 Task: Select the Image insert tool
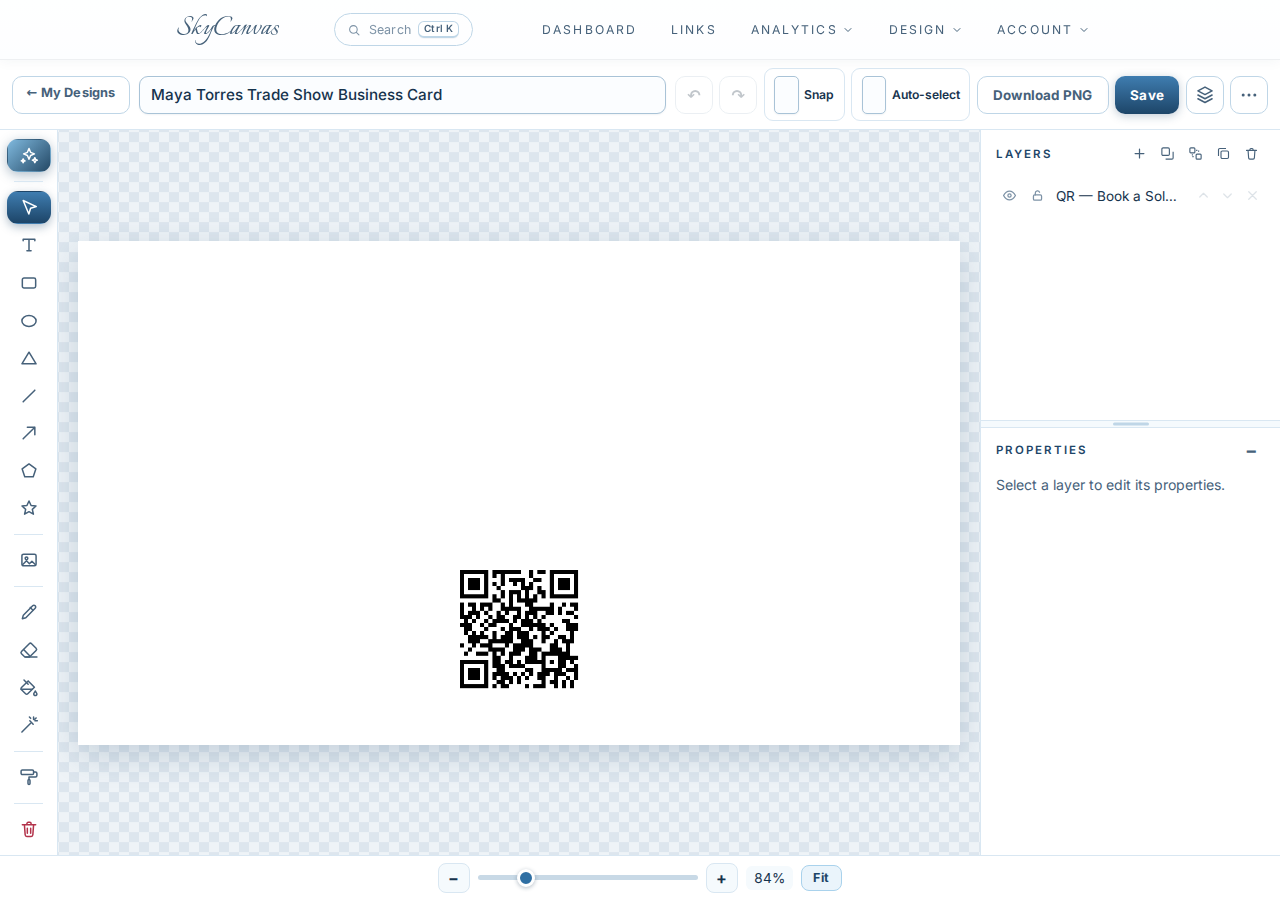pyautogui.click(x=29, y=560)
